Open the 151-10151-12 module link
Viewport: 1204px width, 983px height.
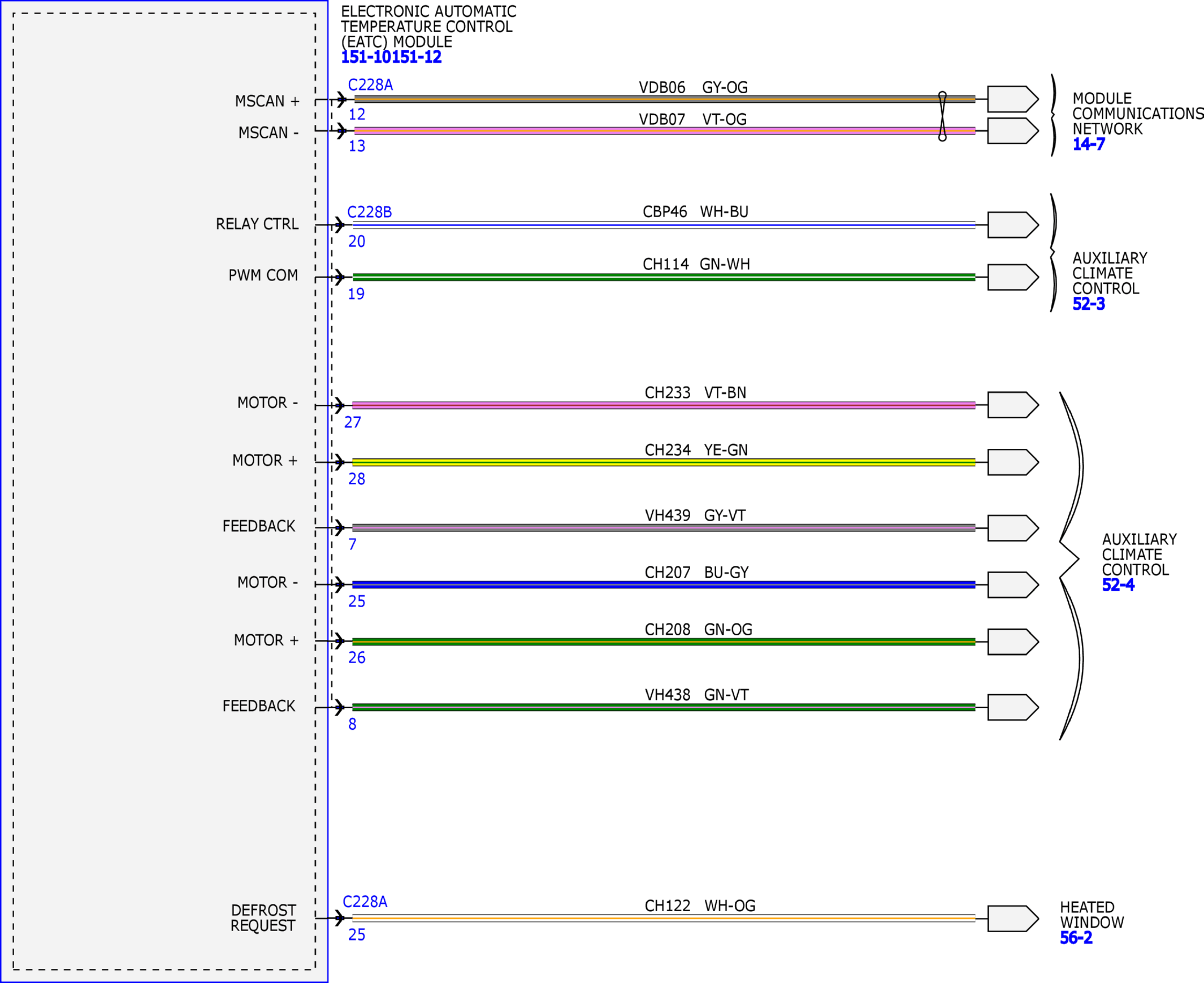pyautogui.click(x=391, y=57)
